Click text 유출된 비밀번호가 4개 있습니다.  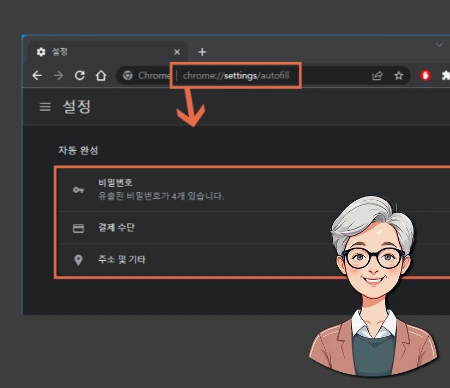click(161, 196)
